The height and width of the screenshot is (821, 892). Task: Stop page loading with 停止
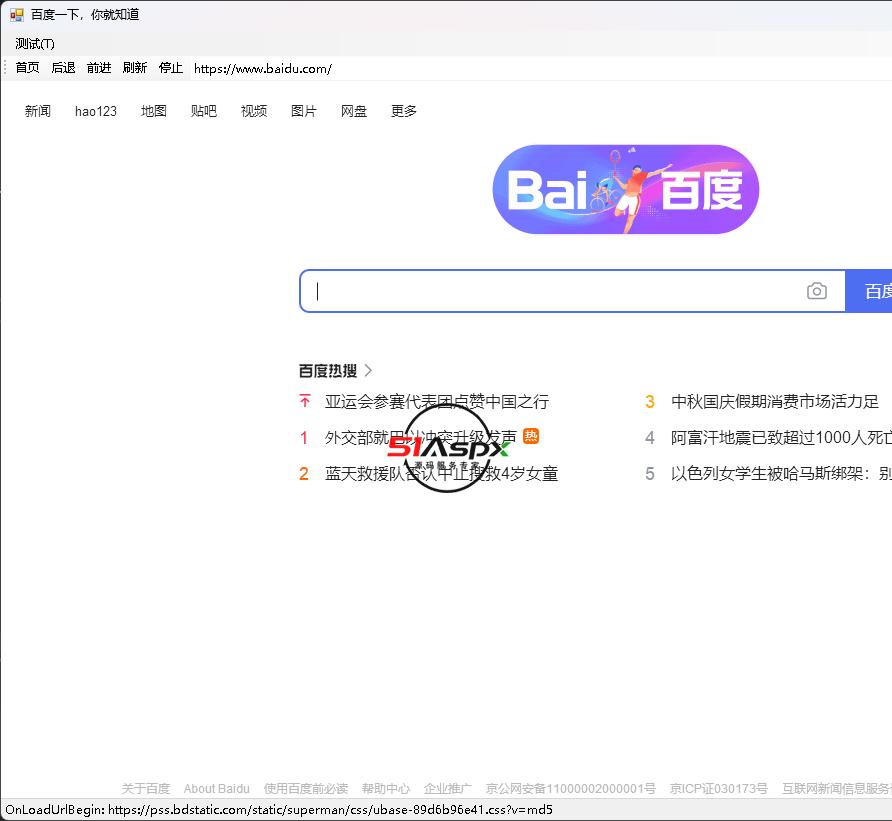click(x=170, y=68)
